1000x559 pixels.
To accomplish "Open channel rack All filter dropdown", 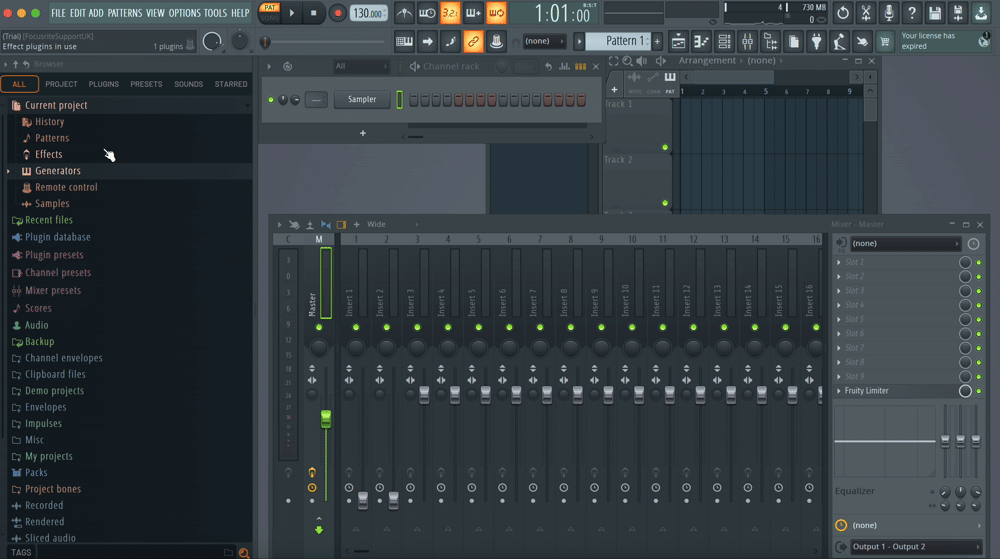I will point(361,66).
